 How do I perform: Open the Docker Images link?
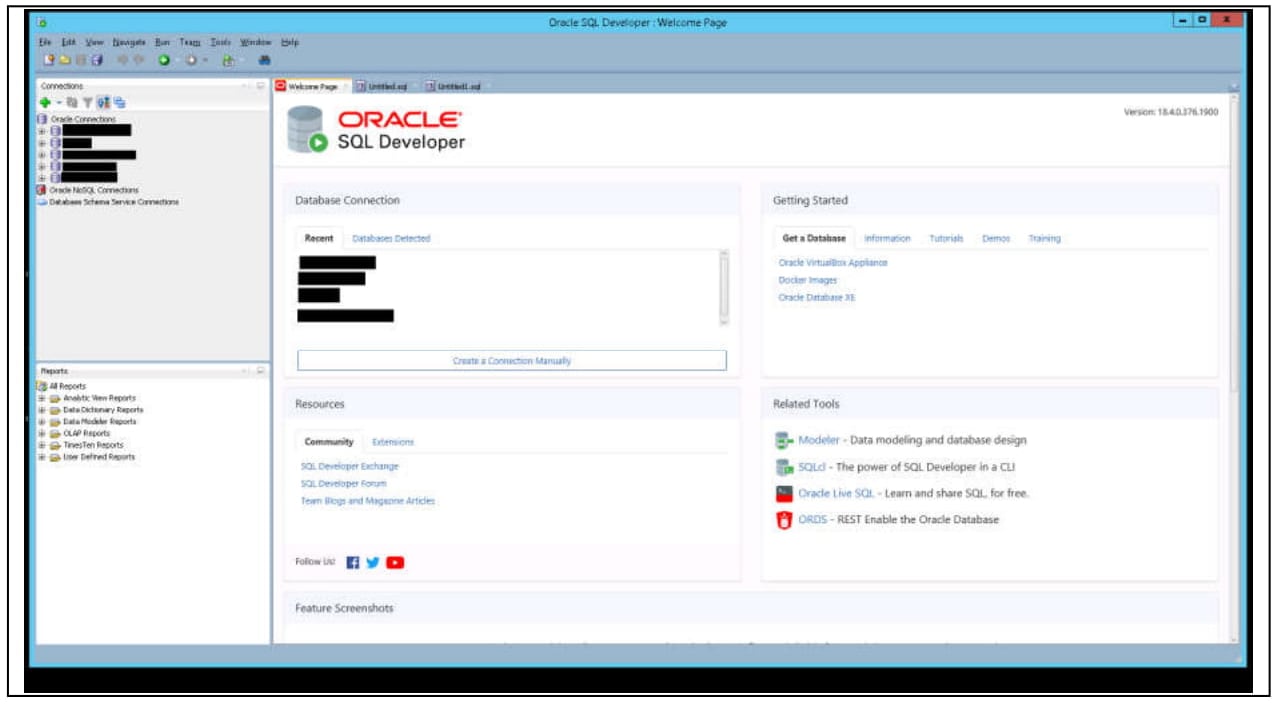click(808, 281)
